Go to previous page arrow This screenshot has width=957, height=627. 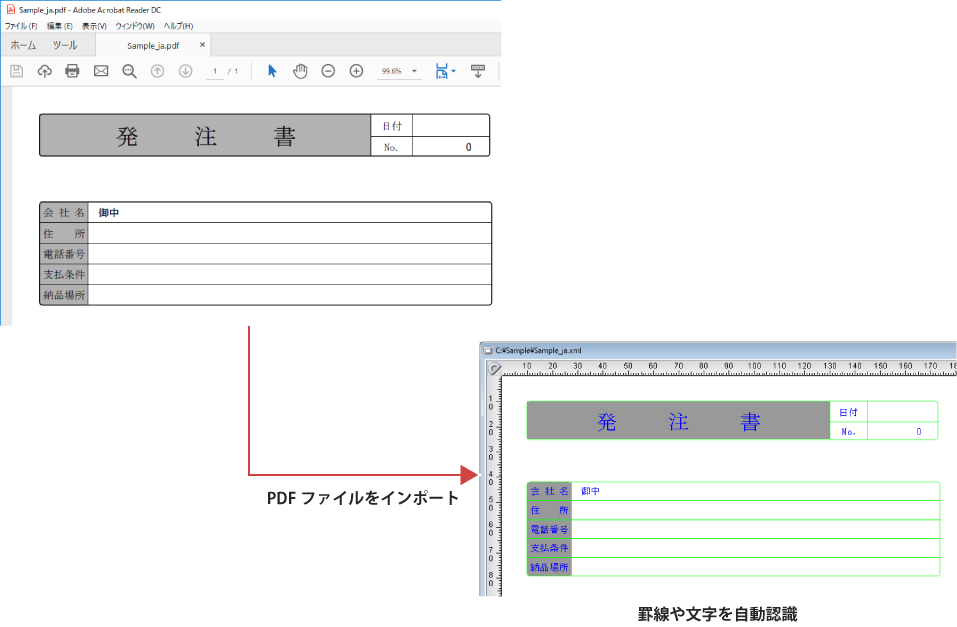point(157,71)
